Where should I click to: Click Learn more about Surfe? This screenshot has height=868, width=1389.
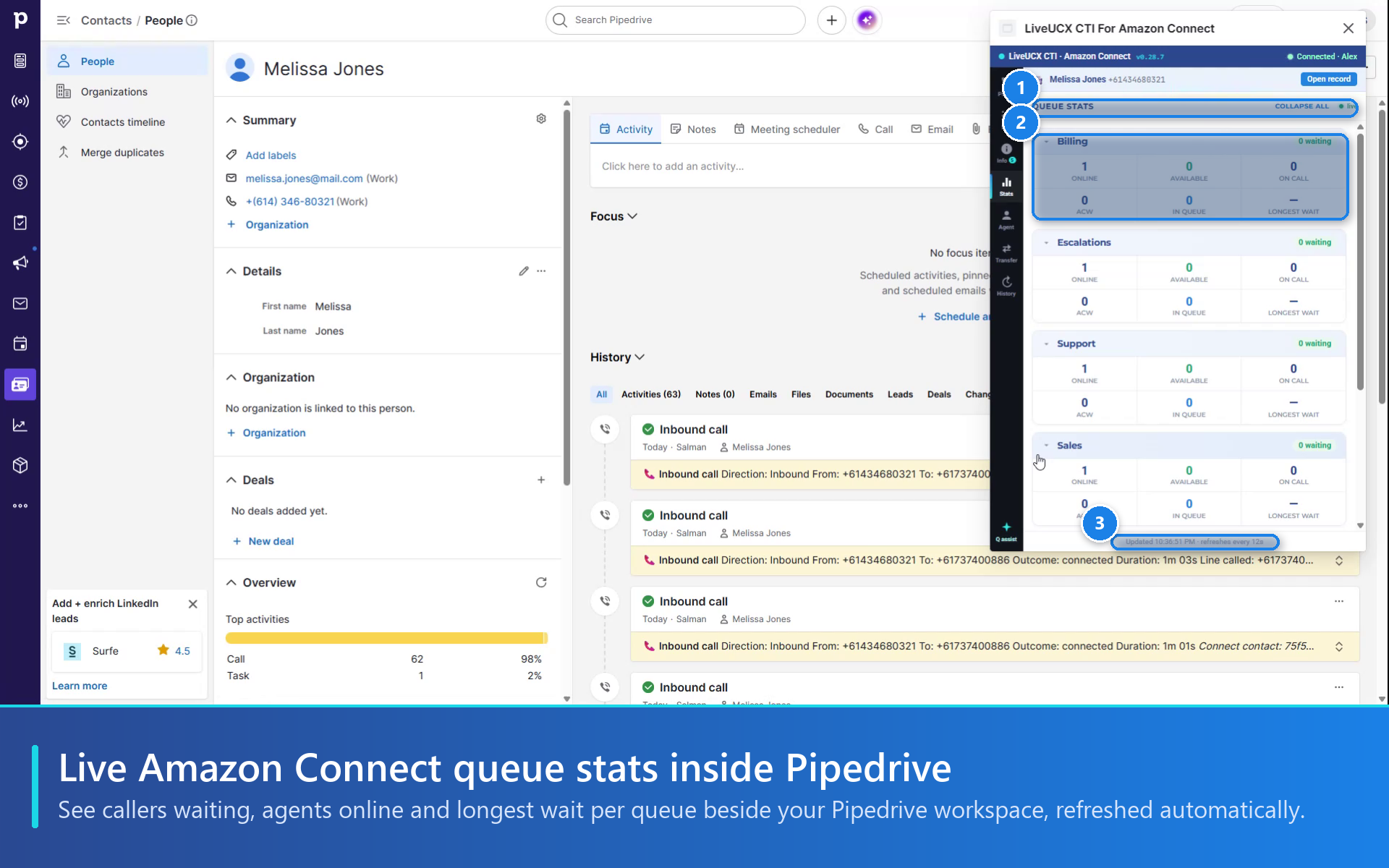pos(80,686)
